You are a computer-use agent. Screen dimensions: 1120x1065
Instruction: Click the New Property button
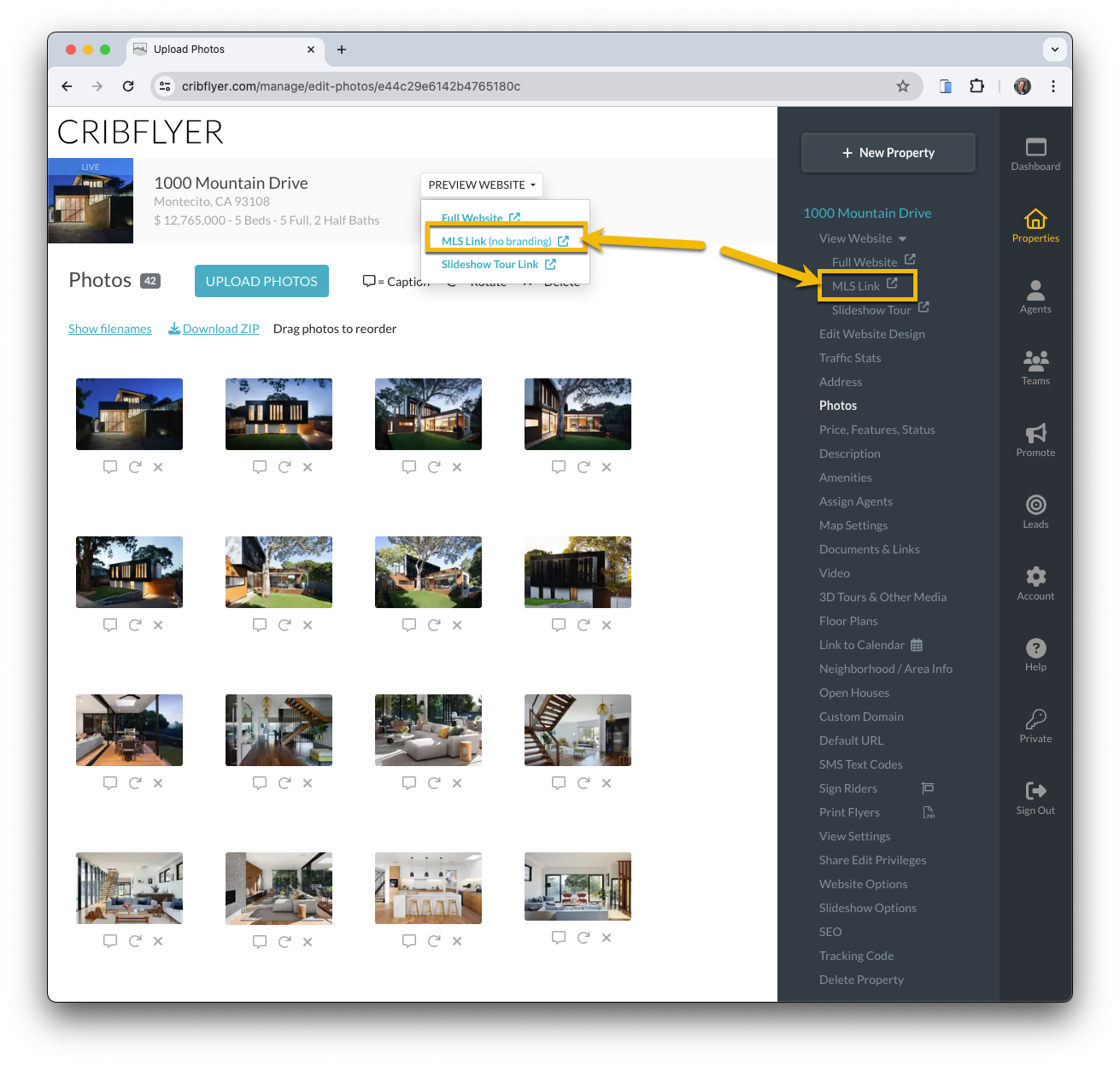pyautogui.click(x=888, y=153)
